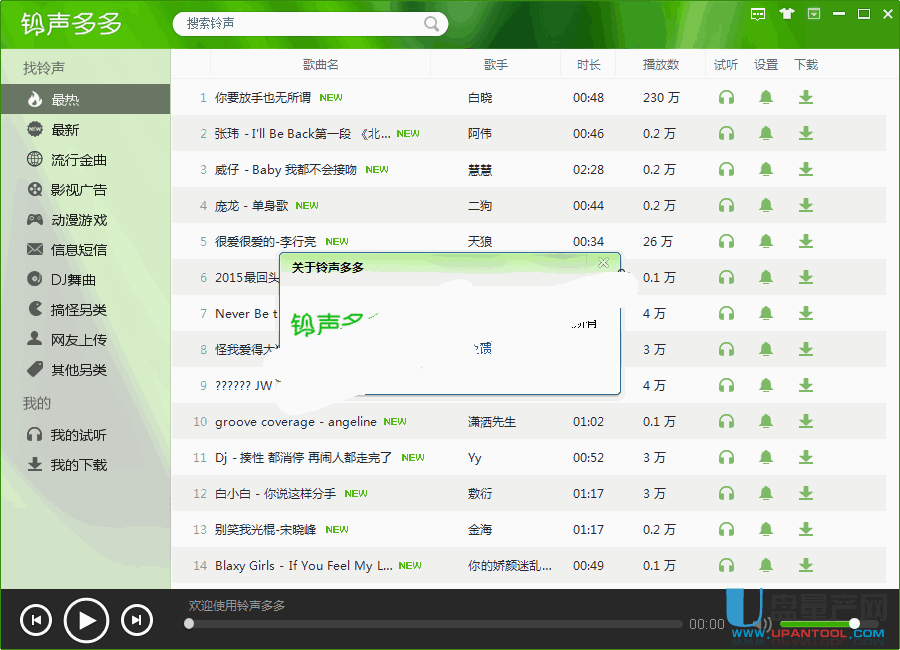Click the magnifier search icon
The height and width of the screenshot is (650, 900).
(x=432, y=24)
